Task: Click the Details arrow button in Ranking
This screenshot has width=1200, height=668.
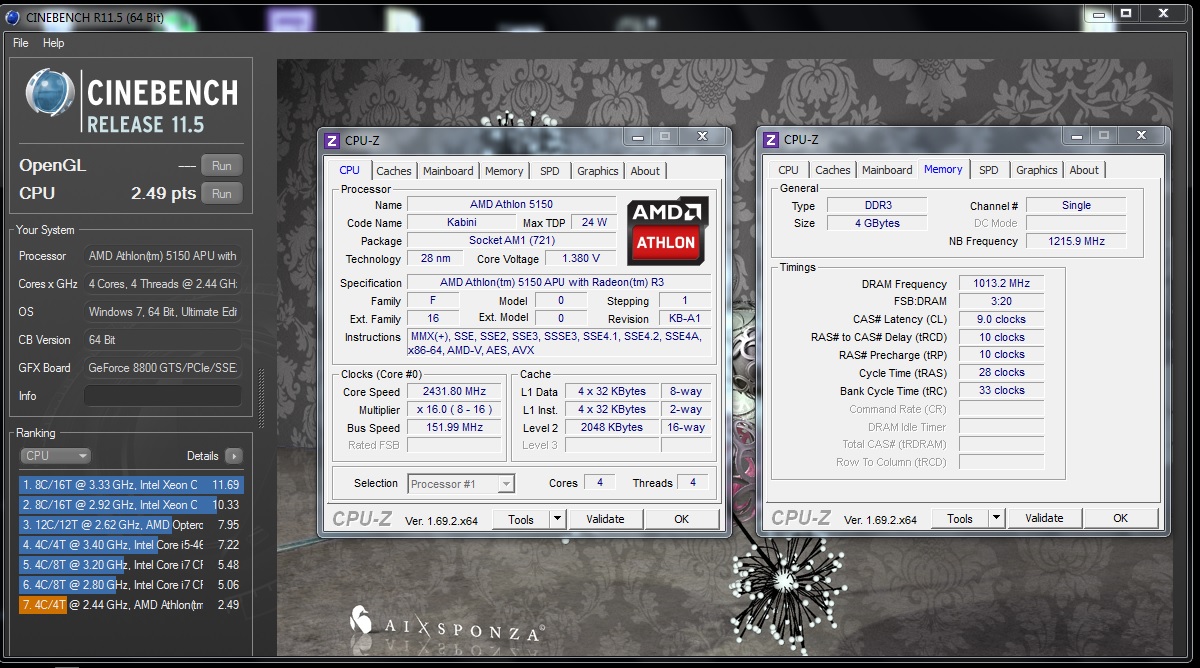Action: [x=233, y=456]
